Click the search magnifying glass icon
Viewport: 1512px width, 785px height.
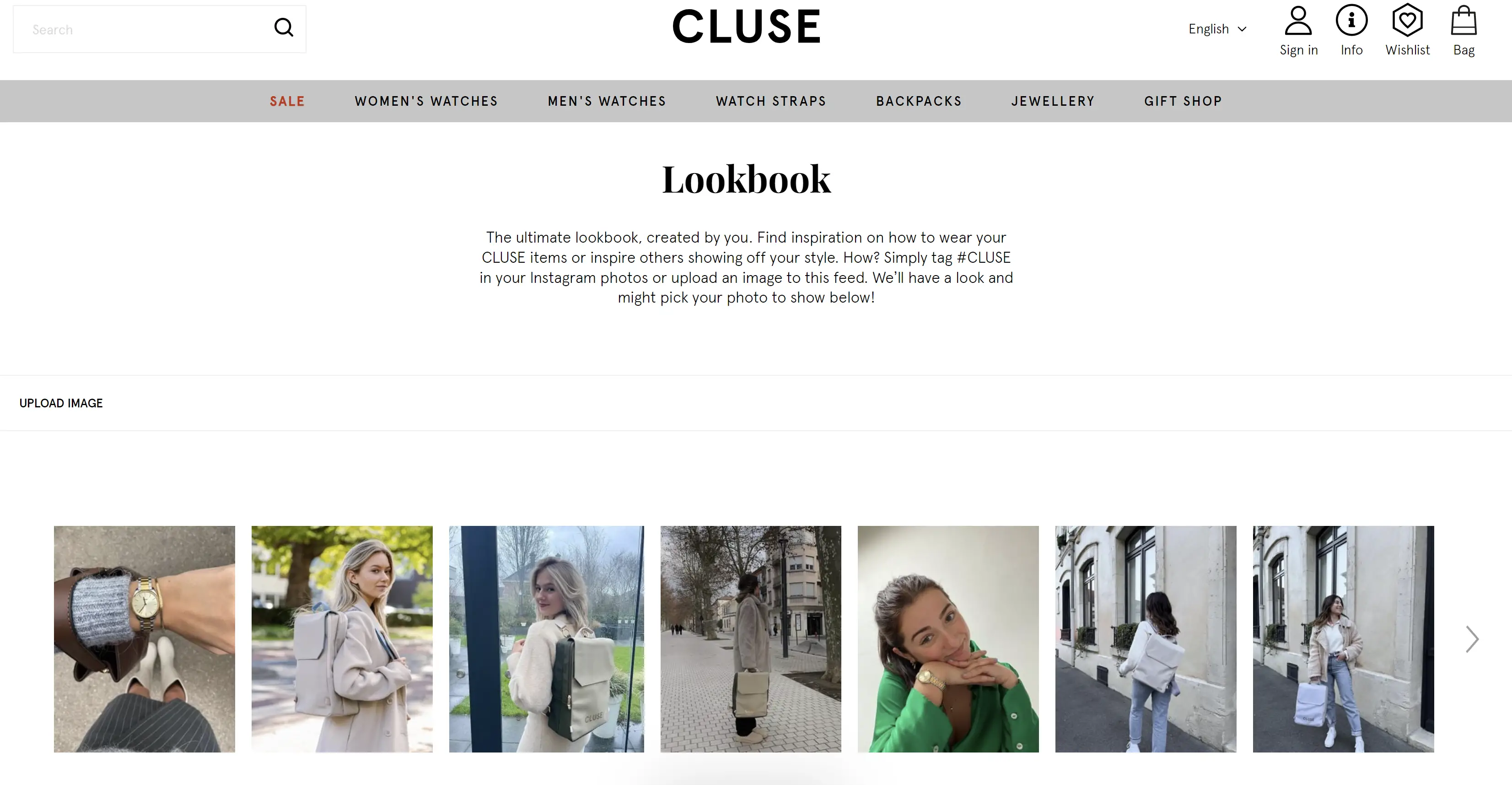pyautogui.click(x=284, y=28)
